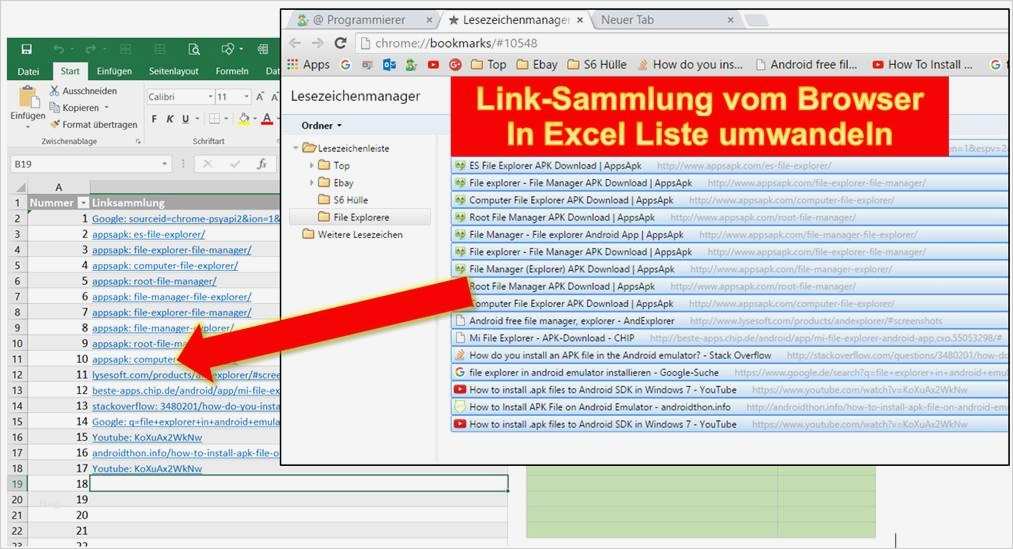This screenshot has height=549, width=1013.
Task: Click the fill color paint bucket swatch
Action: pyautogui.click(x=244, y=119)
